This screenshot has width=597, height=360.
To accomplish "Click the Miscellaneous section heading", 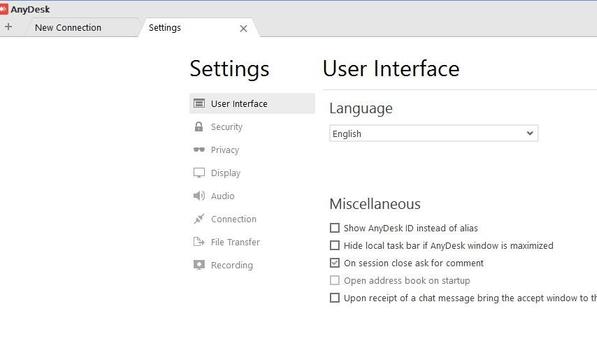I will coord(375,204).
